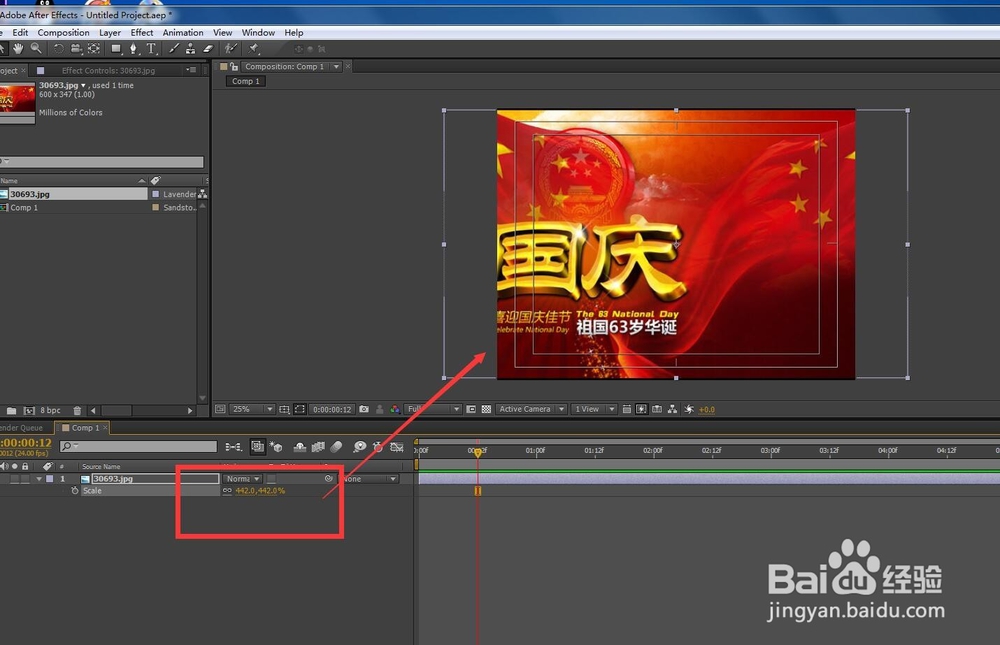Select the Horizontal Type tool
The image size is (1000, 645).
[151, 48]
